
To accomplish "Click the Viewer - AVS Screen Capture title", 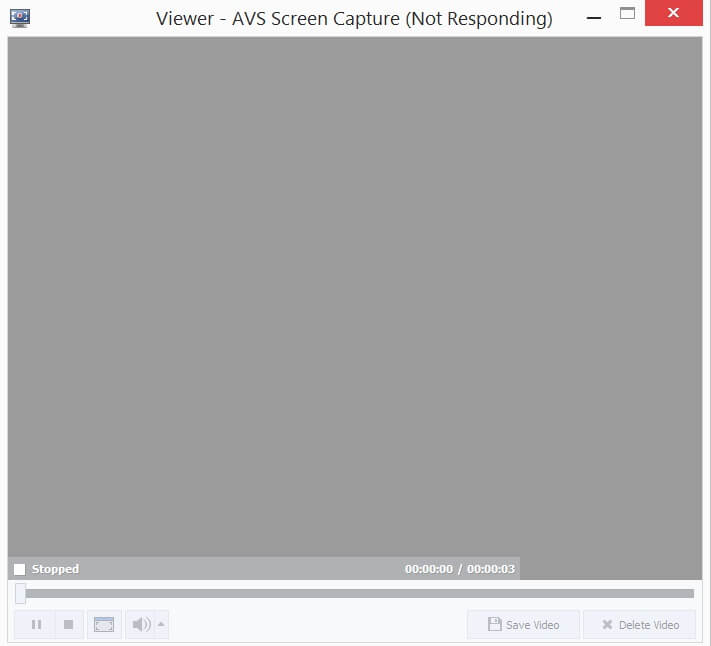I will [x=354, y=19].
